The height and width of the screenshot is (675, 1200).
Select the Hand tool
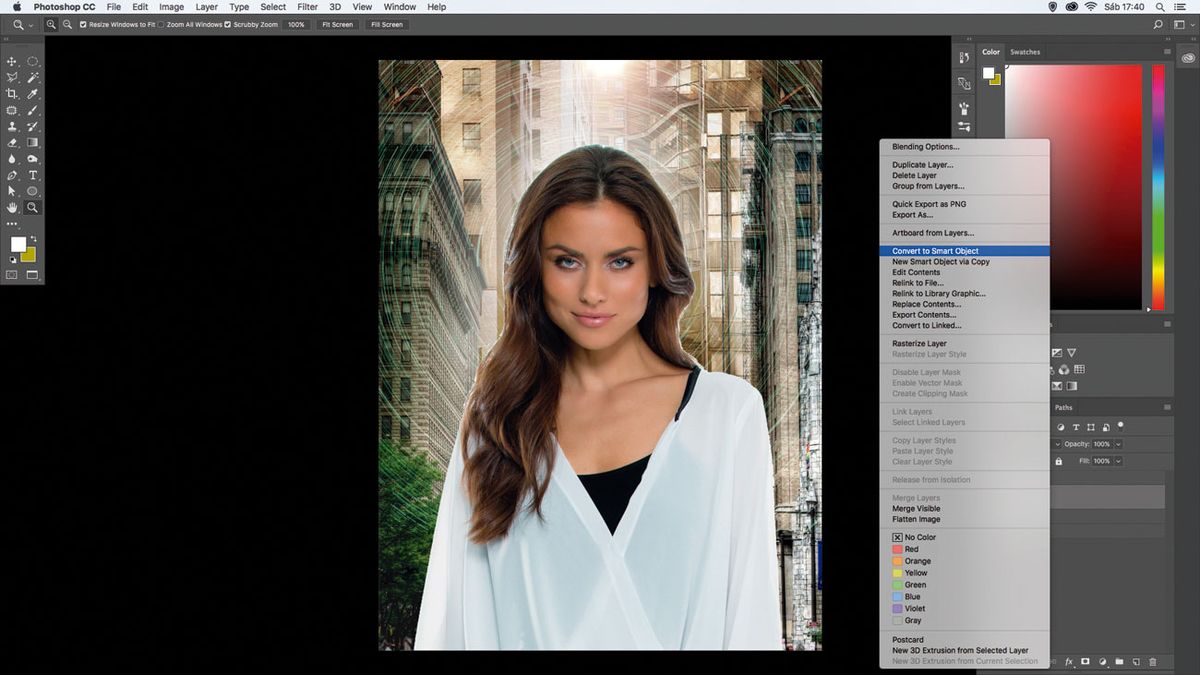[12, 207]
